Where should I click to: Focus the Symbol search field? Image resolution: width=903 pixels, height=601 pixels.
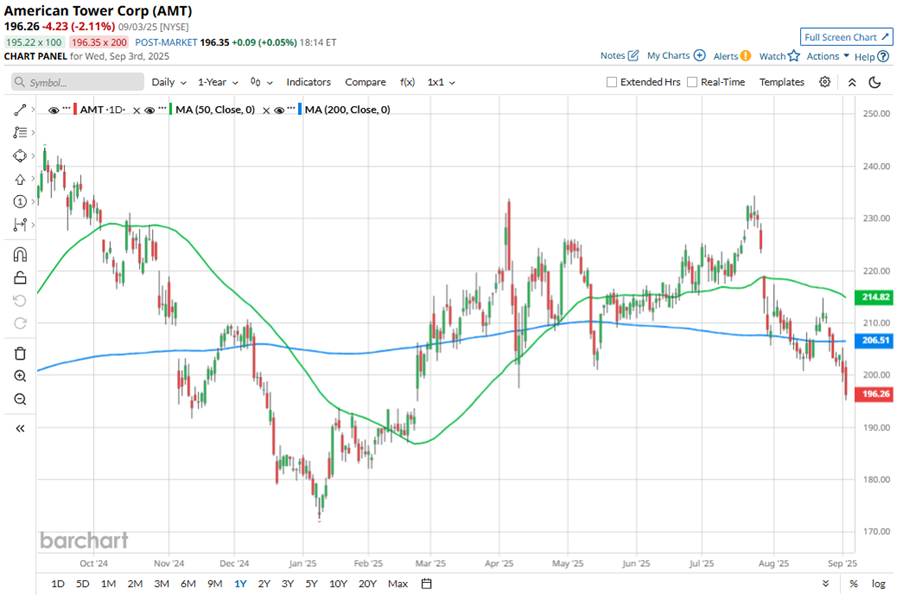coord(78,82)
